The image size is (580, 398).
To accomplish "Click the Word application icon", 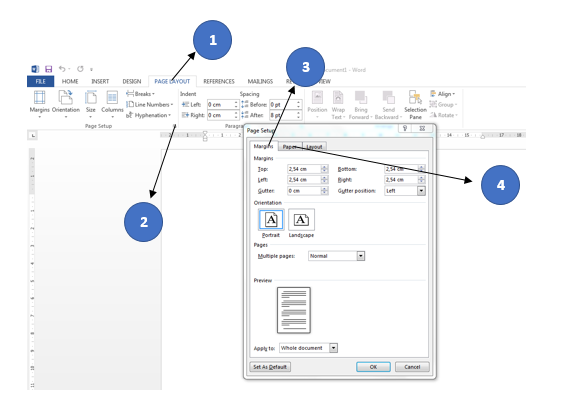I will tap(35, 69).
